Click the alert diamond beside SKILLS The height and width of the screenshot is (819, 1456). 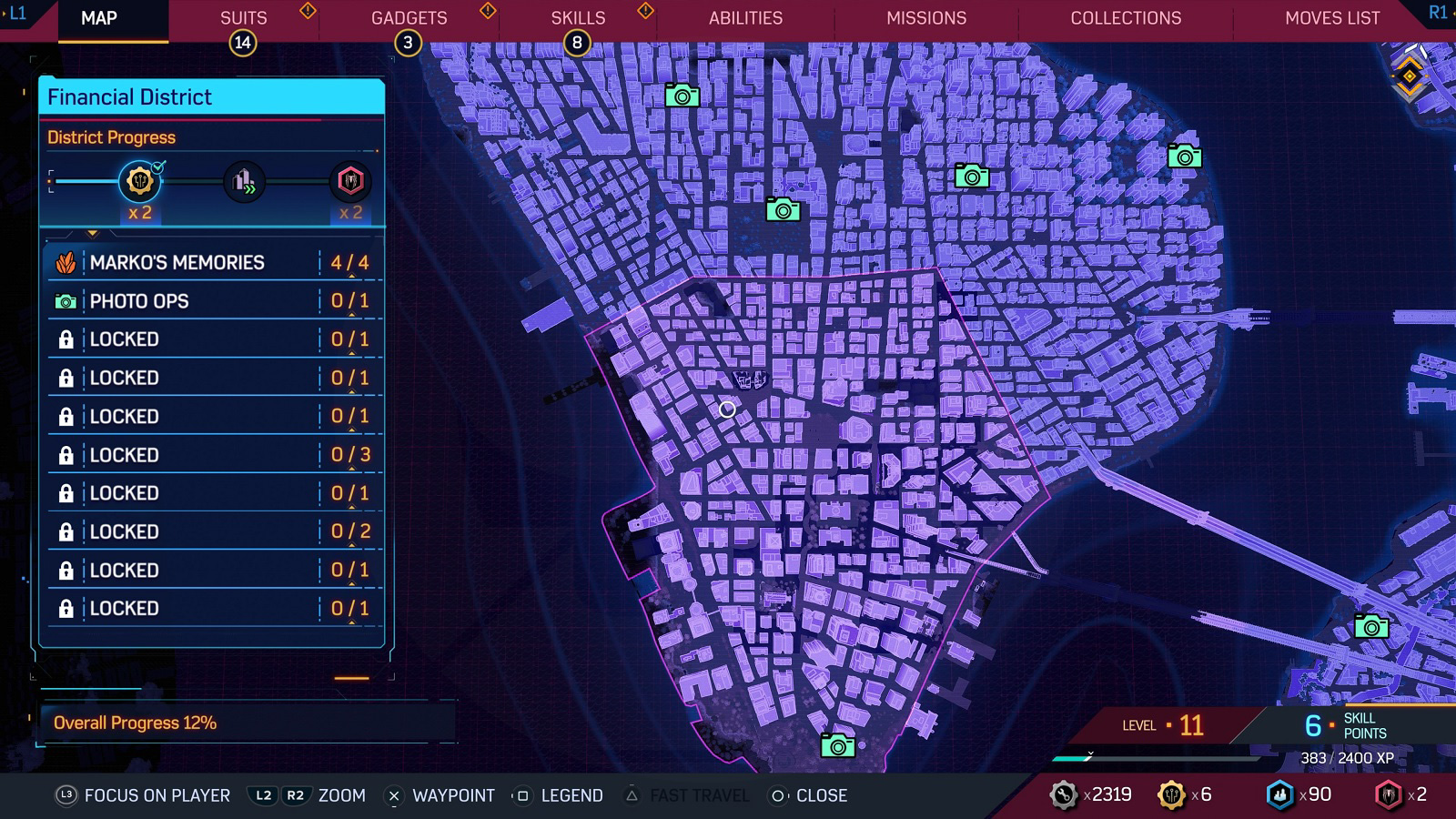click(645, 11)
